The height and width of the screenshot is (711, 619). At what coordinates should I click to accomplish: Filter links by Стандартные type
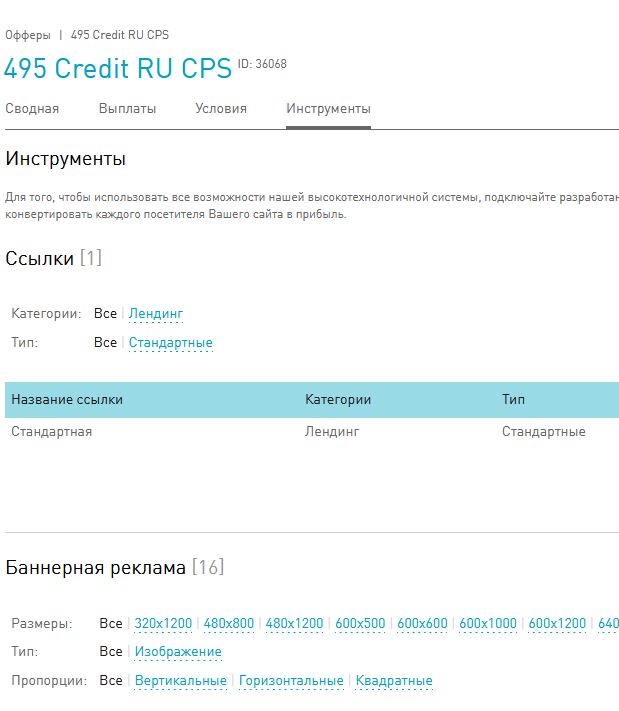click(x=170, y=343)
